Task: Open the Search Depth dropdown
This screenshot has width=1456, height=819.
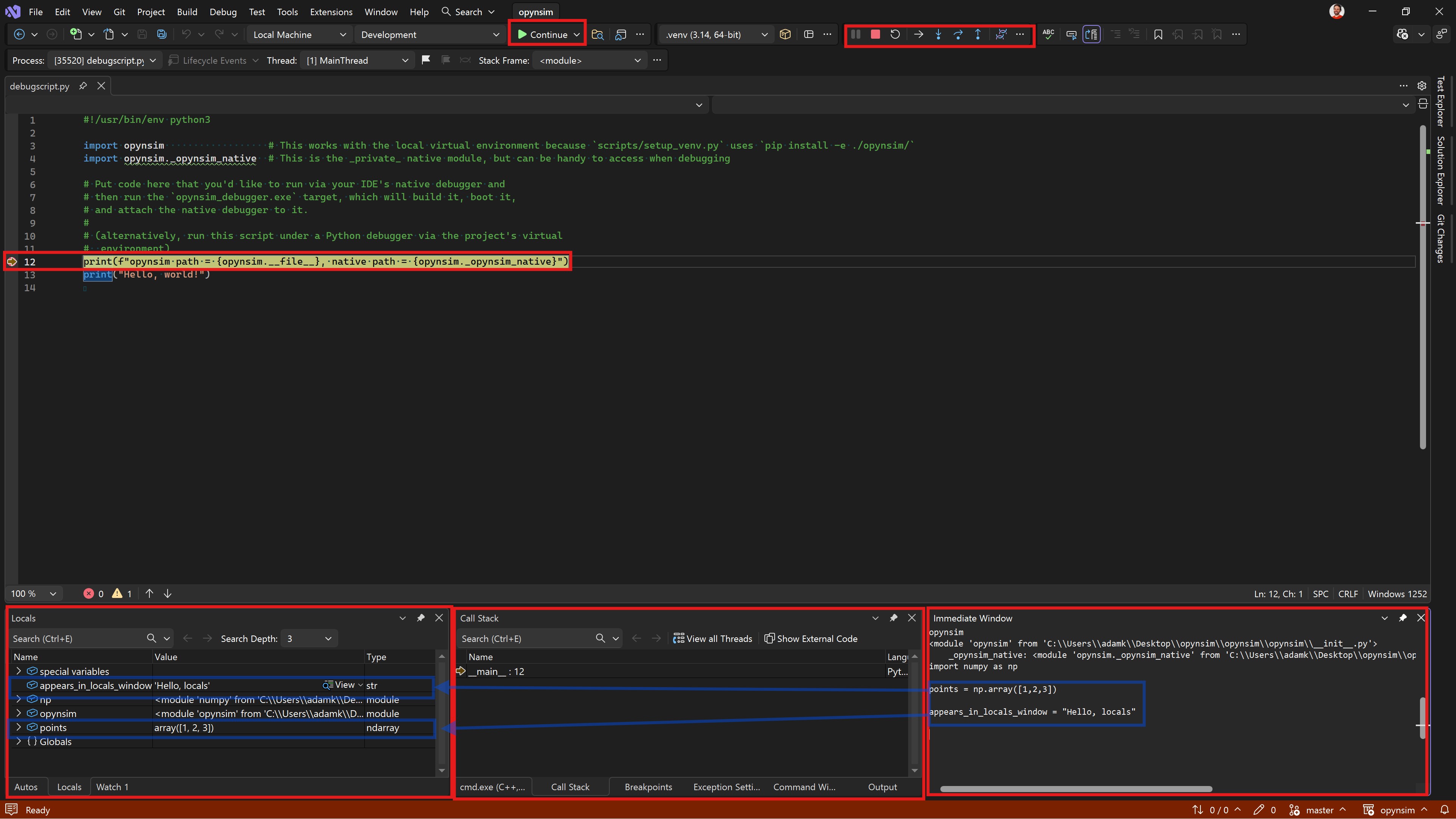Action: (309, 639)
